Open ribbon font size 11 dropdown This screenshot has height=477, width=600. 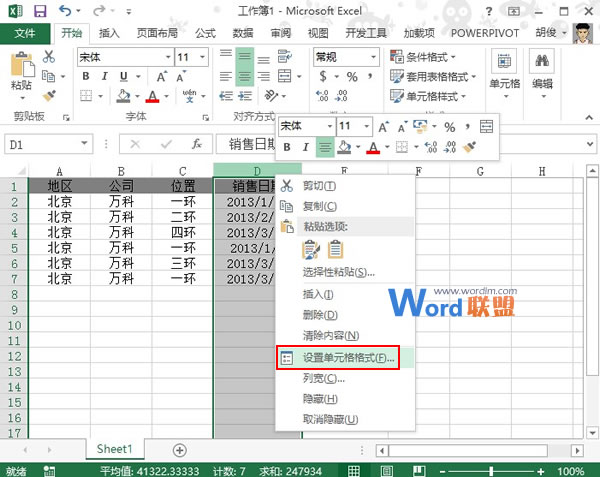[x=202, y=57]
